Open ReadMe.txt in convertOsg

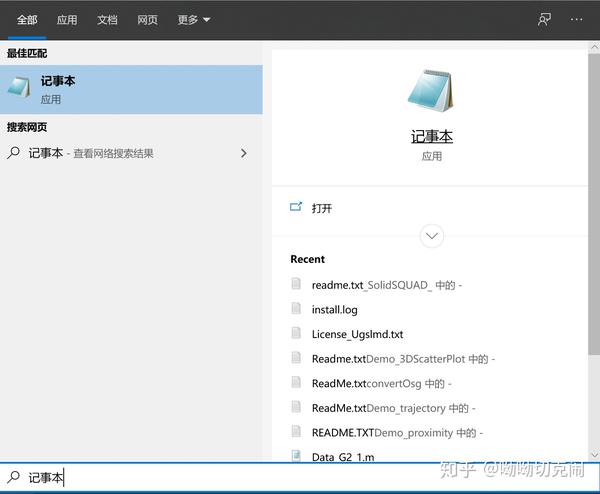pyautogui.click(x=382, y=383)
